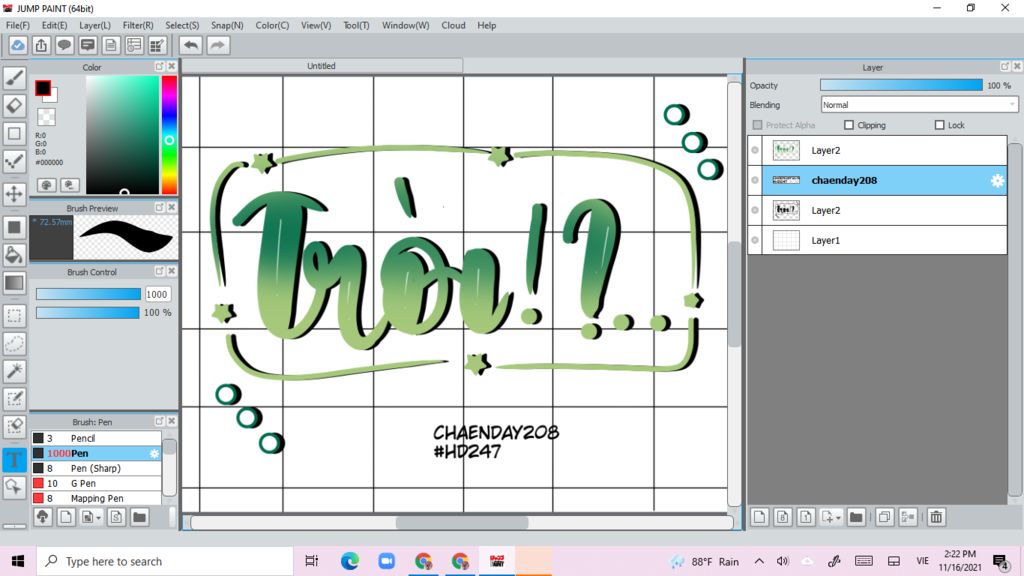Click the canvas horizontal scrollbar
1024x576 pixels.
coord(462,522)
